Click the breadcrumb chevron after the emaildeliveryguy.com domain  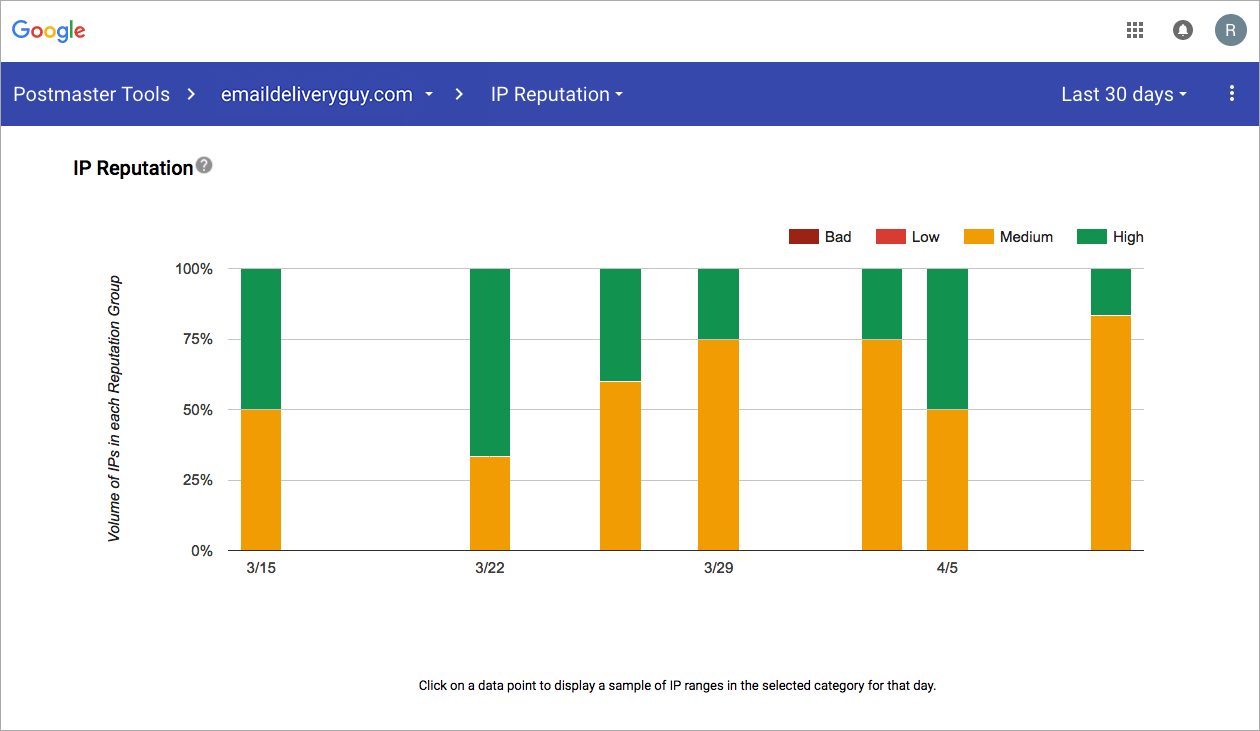point(459,94)
